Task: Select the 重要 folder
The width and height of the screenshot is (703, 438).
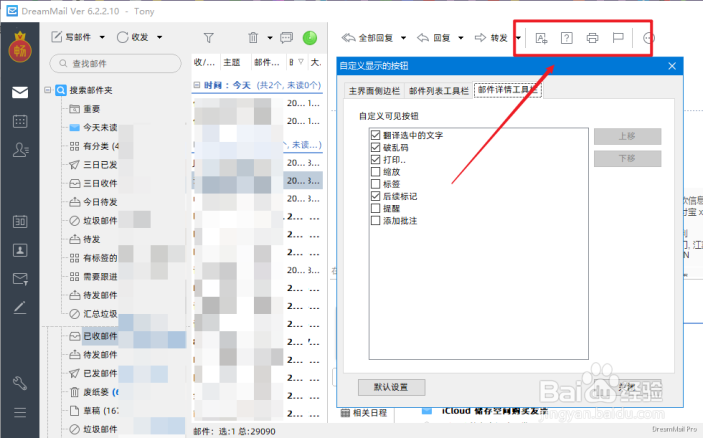Action: 85,109
